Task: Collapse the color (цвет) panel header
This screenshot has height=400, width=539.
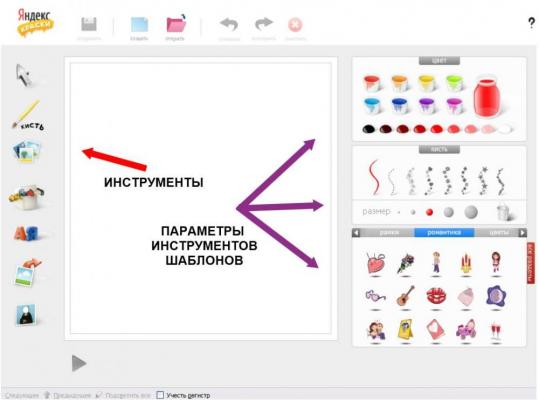Action: coord(439,60)
